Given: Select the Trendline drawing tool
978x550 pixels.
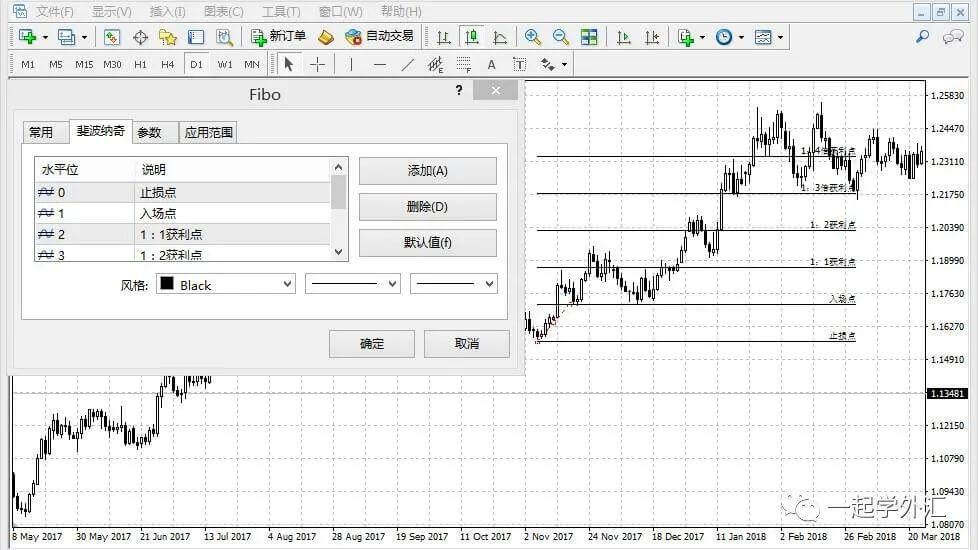Looking at the screenshot, I should pyautogui.click(x=407, y=64).
